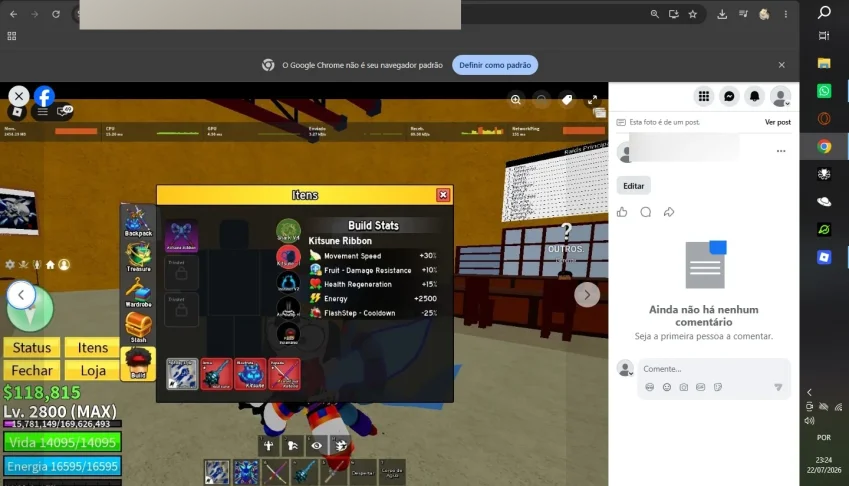Open Task View on taskbar
Viewport: 849px width, 486px height.
(824, 36)
